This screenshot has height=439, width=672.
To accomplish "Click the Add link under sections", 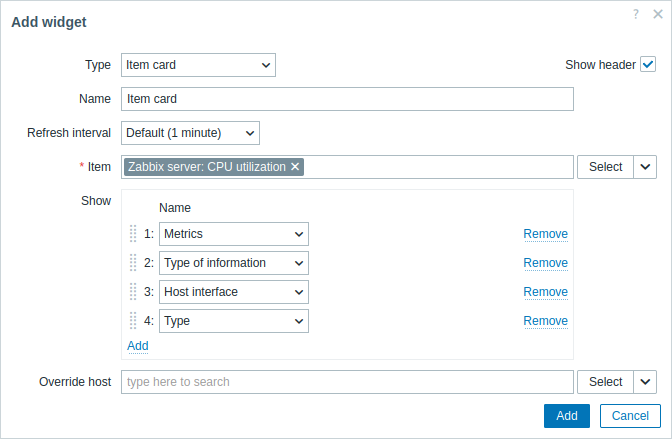I will (x=138, y=346).
